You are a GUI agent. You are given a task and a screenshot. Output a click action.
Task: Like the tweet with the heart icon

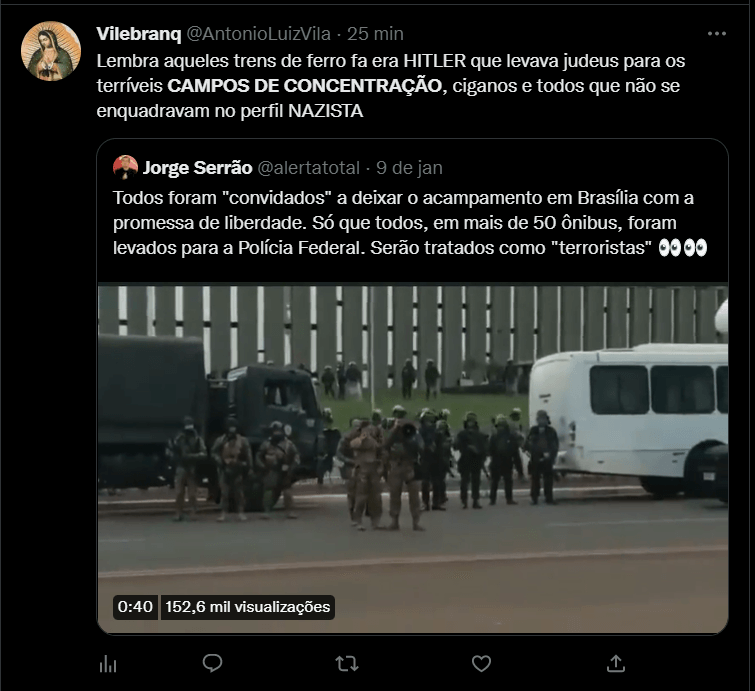[481, 664]
